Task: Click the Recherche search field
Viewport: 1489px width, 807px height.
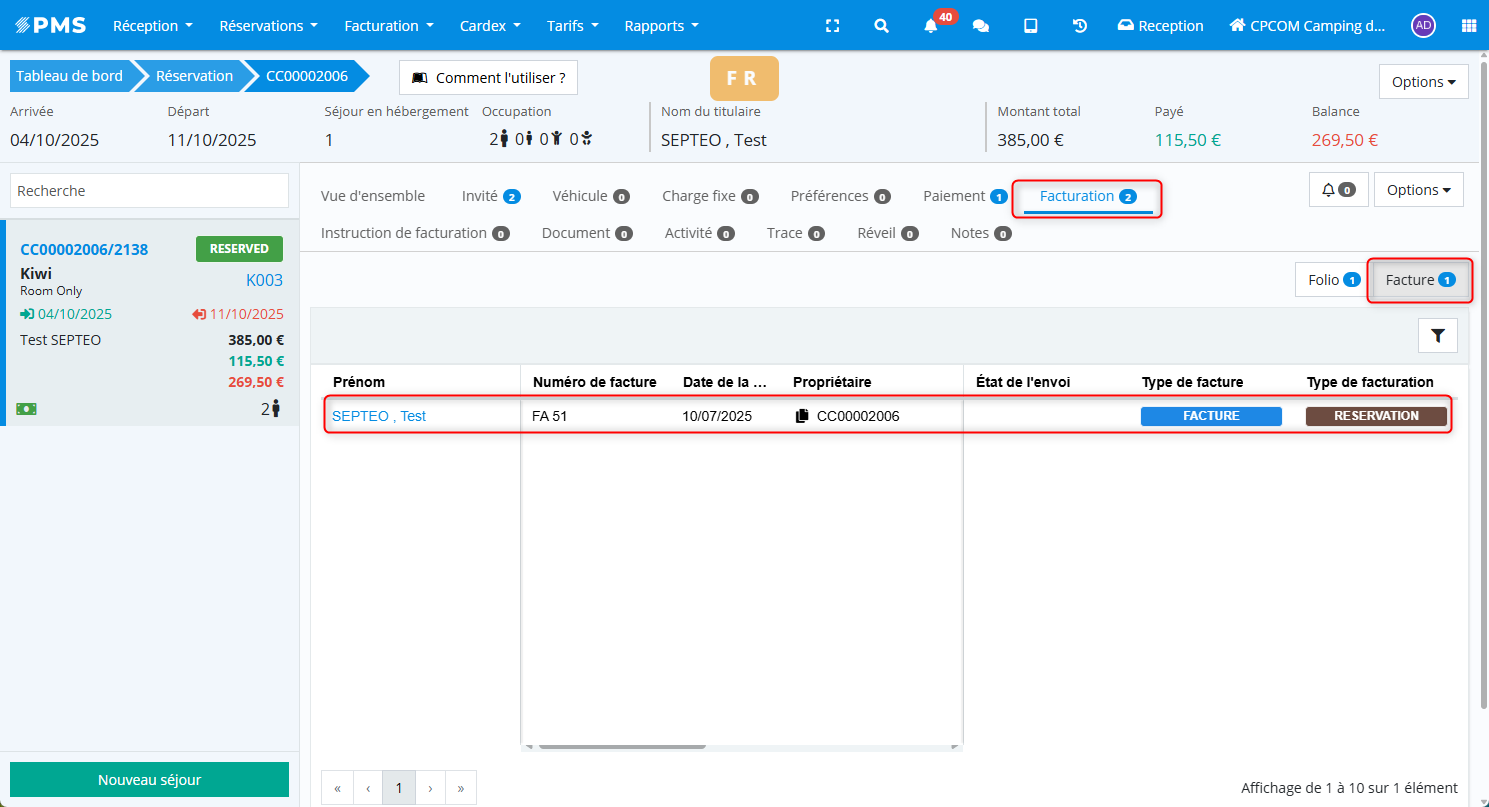Action: coord(149,190)
